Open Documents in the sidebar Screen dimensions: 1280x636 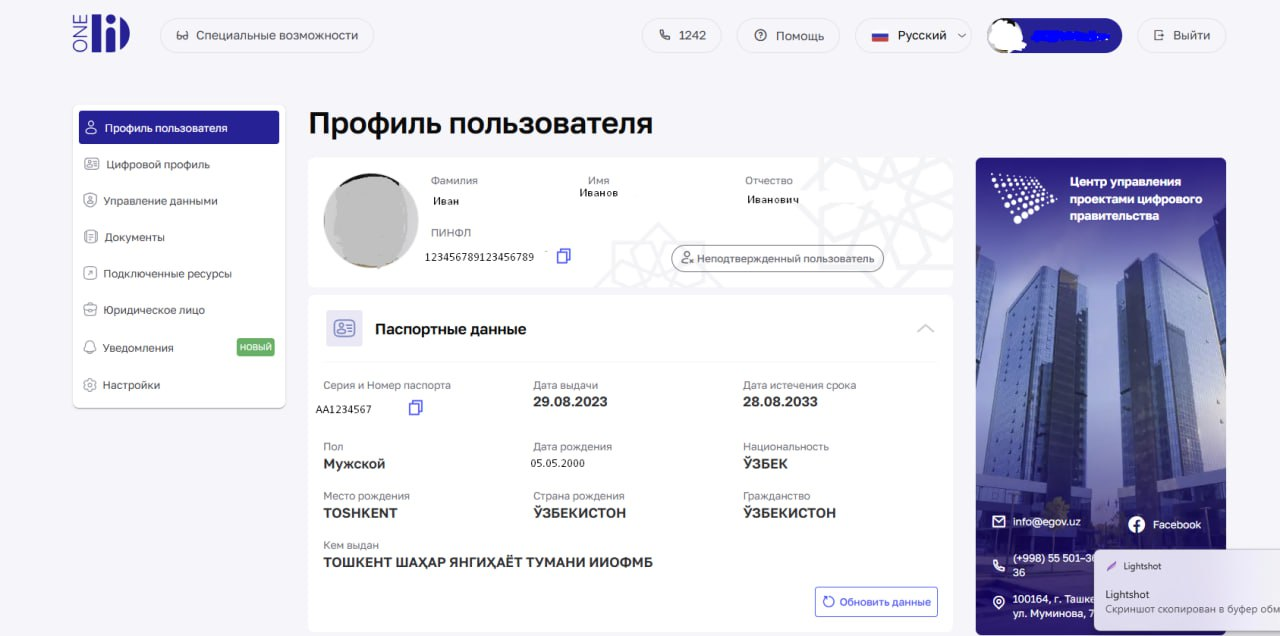pyautogui.click(x=134, y=238)
